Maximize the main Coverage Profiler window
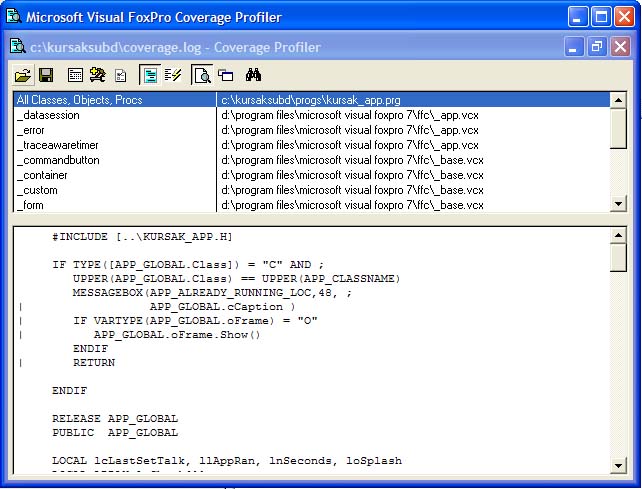This screenshot has width=642, height=489. 601,17
